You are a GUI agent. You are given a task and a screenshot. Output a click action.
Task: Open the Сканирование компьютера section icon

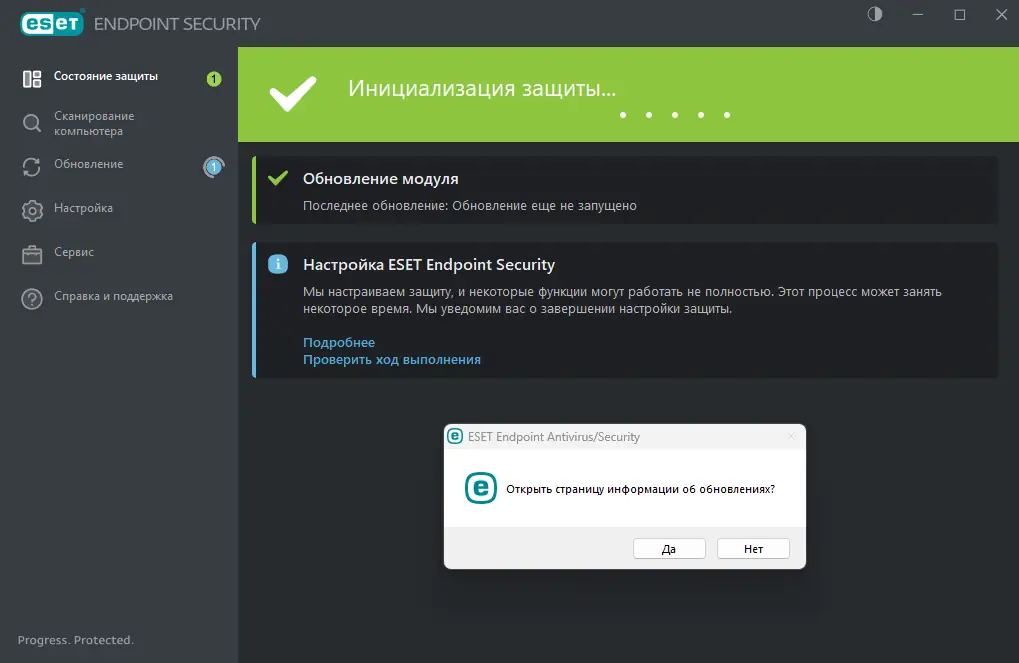(29, 122)
